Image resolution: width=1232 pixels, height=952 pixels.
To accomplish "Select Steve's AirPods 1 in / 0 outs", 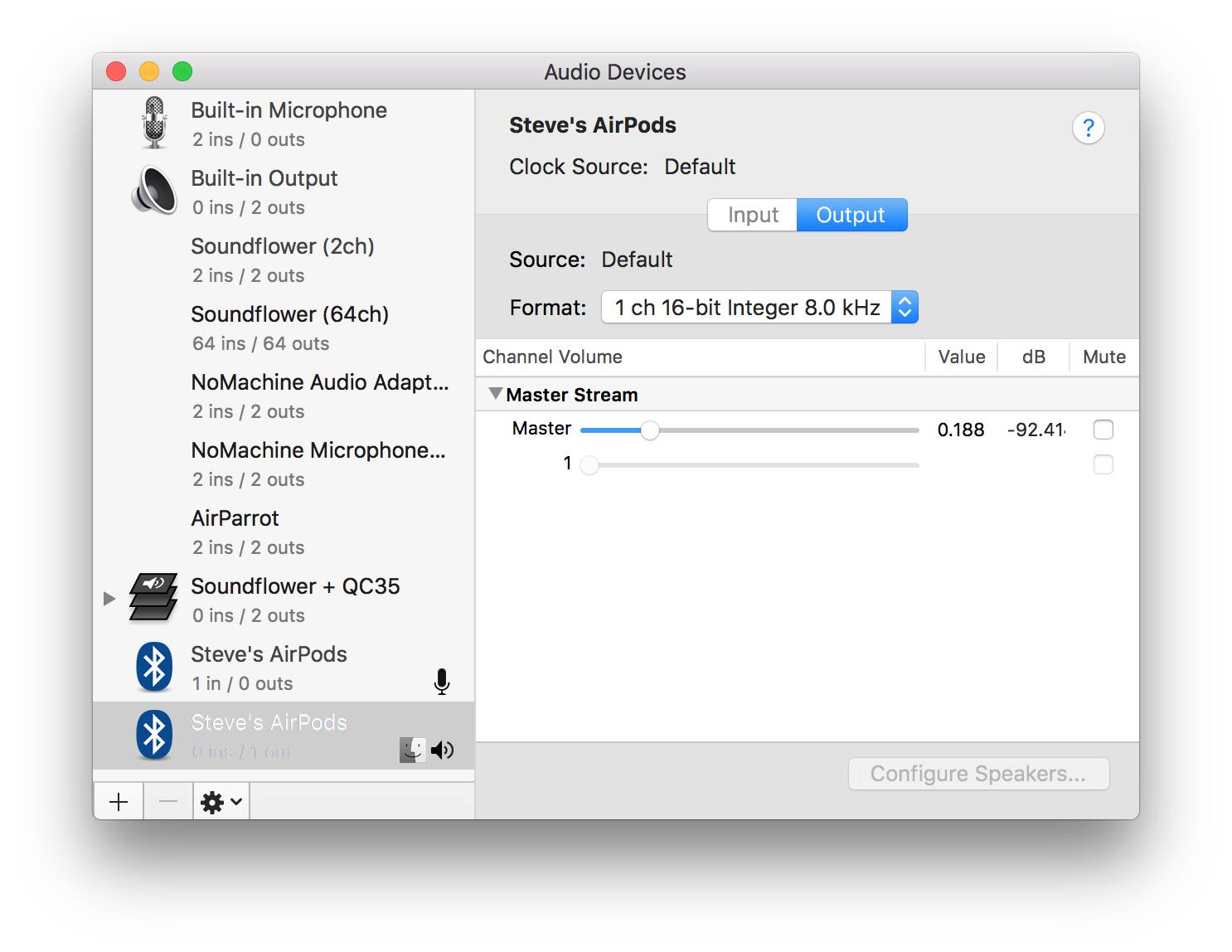I will click(284, 668).
